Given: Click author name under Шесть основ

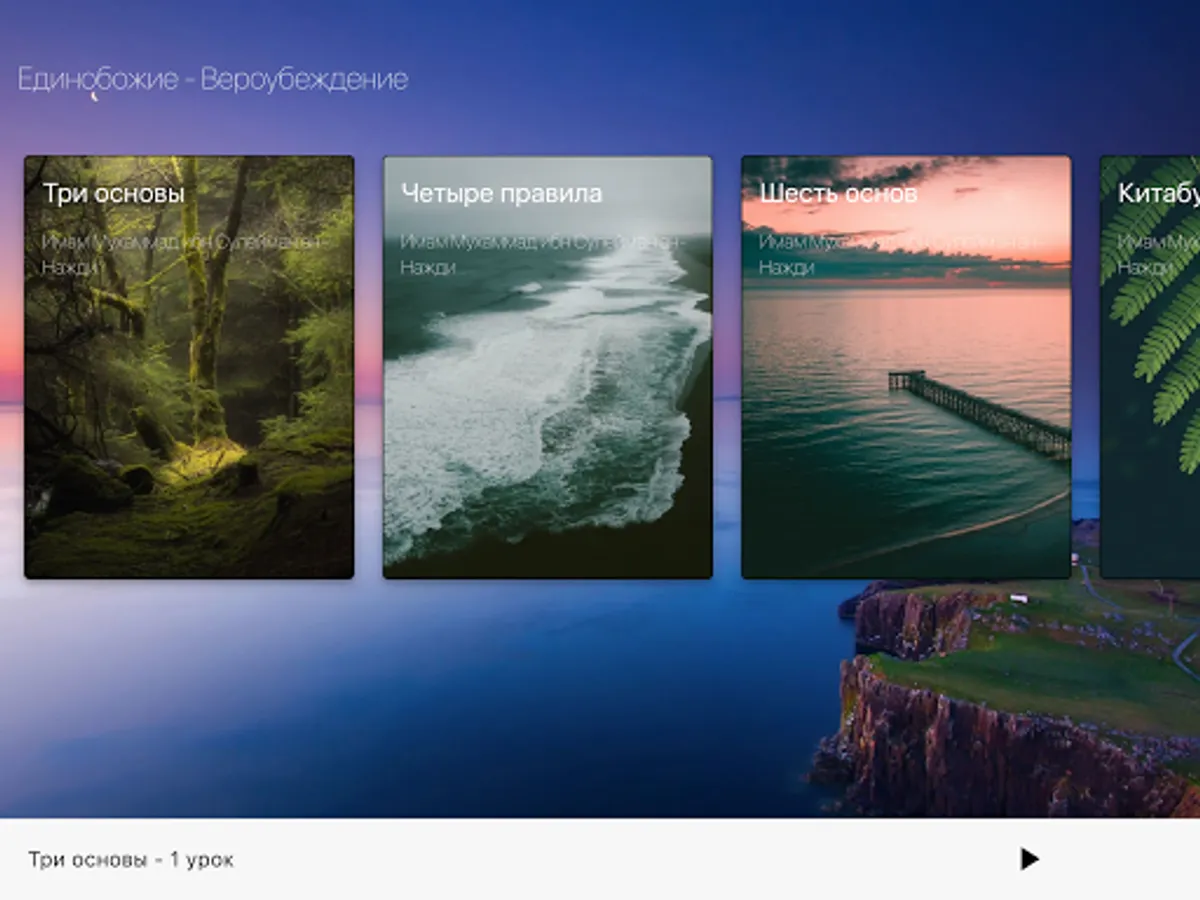Looking at the screenshot, I should click(900, 254).
